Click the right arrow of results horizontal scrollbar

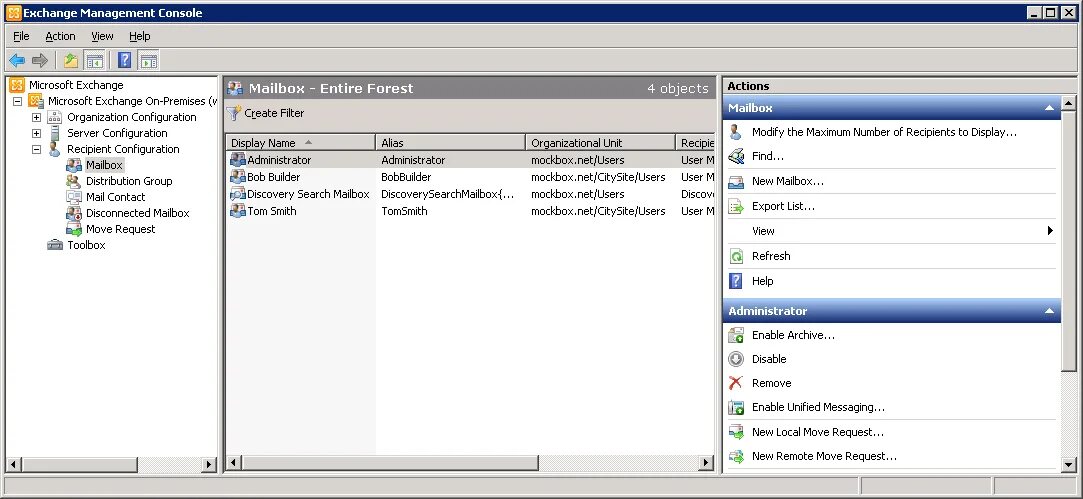[706, 462]
